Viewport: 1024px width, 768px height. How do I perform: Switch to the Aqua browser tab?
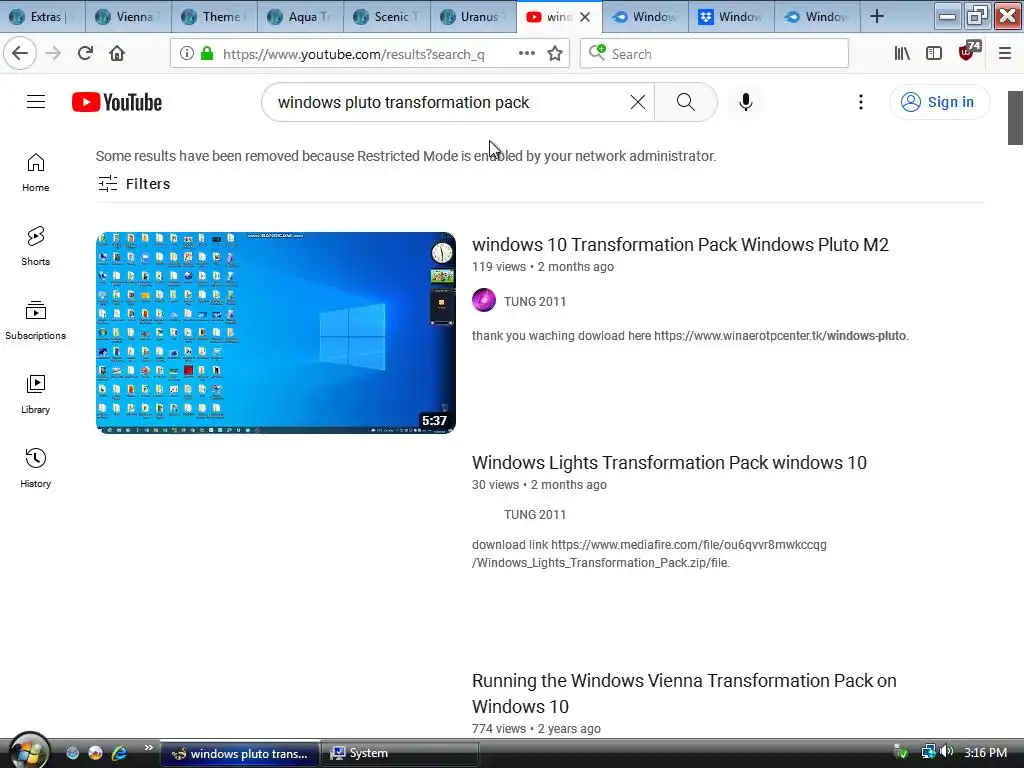point(301,17)
